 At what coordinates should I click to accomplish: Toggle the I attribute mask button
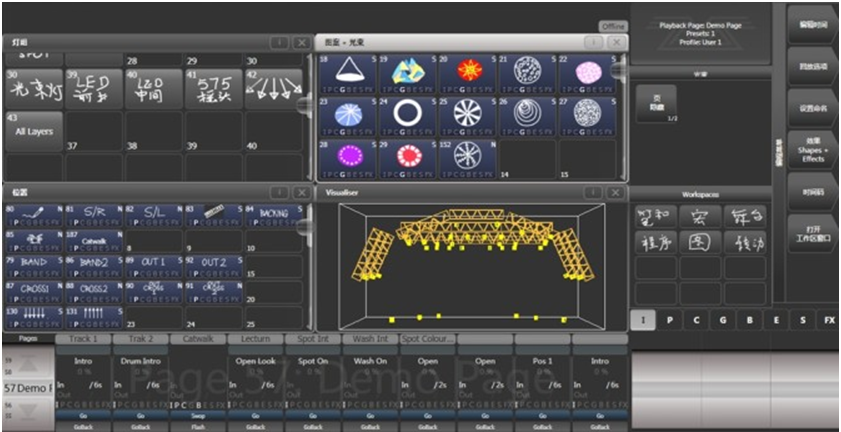643,320
